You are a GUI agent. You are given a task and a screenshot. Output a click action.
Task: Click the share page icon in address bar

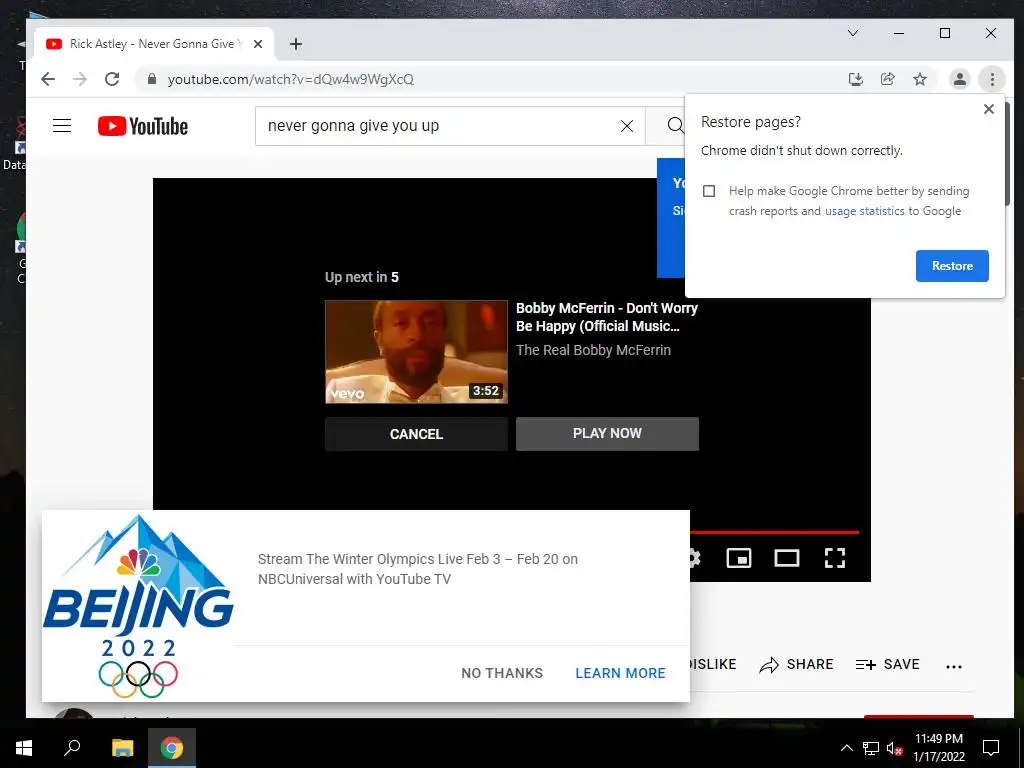point(888,79)
